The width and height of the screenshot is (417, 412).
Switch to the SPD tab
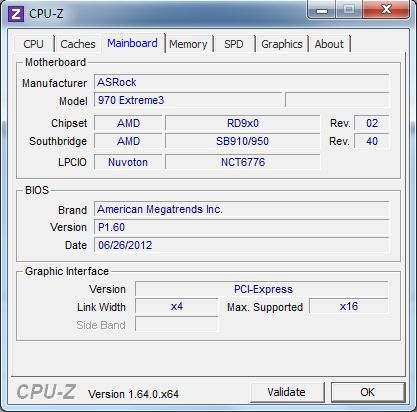click(234, 44)
